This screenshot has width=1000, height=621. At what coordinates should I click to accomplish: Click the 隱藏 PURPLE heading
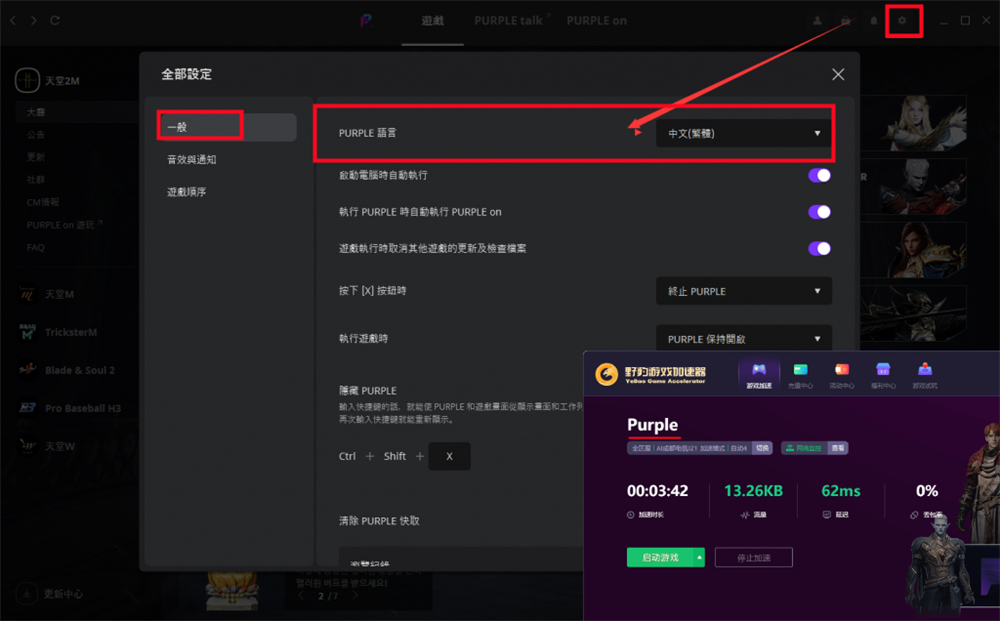(x=367, y=390)
